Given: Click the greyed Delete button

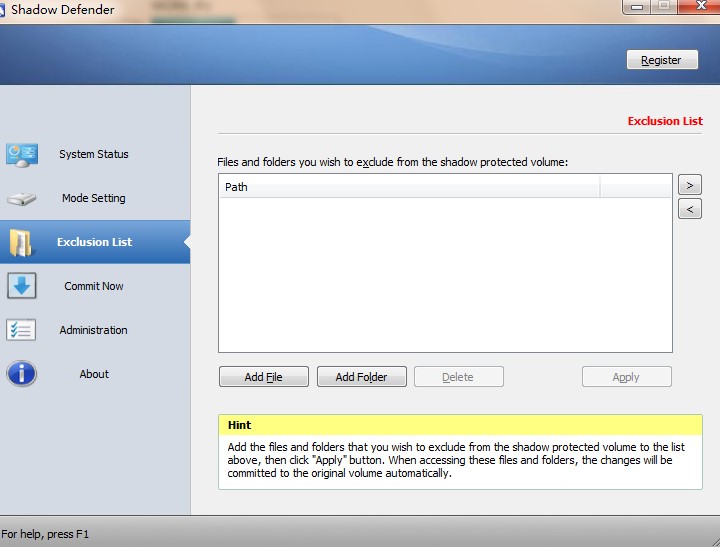Looking at the screenshot, I should [458, 377].
